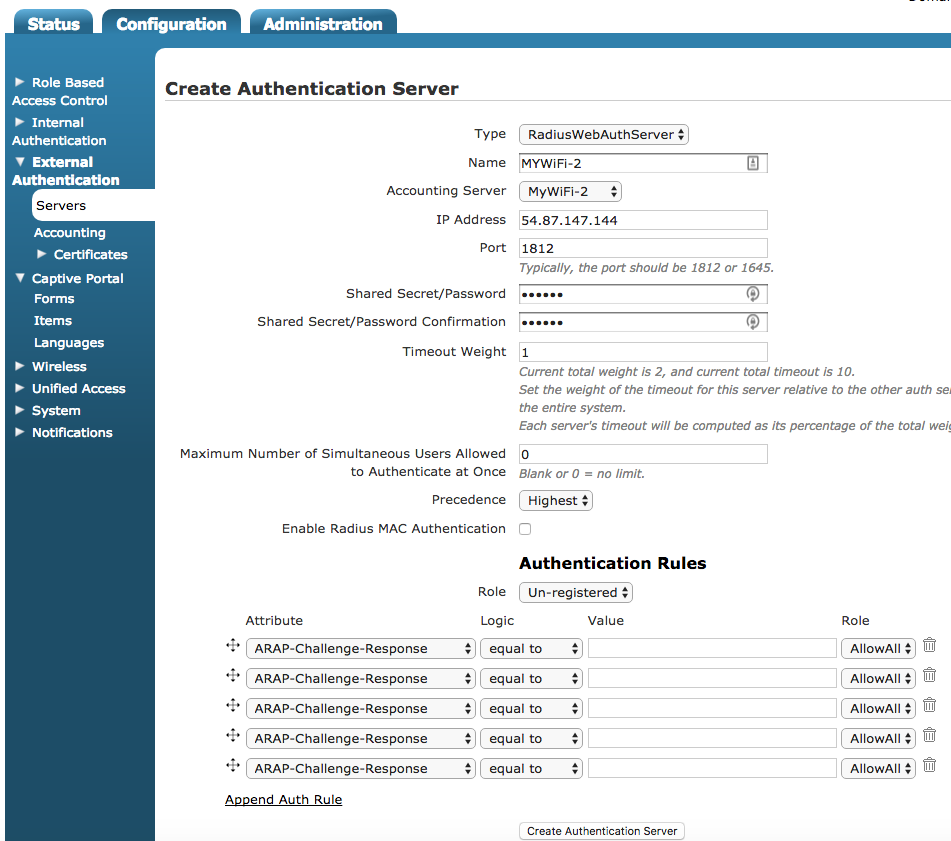Click the Append Auth Rule link

(283, 800)
